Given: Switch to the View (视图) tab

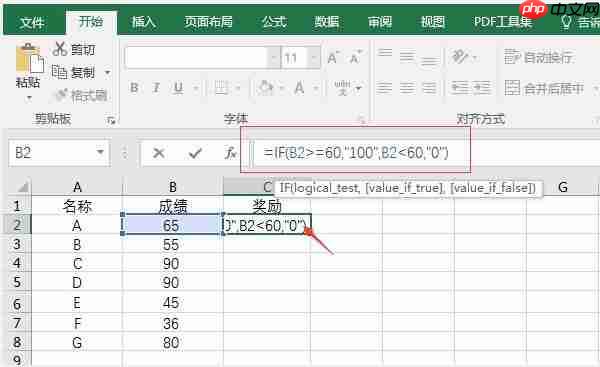Looking at the screenshot, I should [x=433, y=22].
